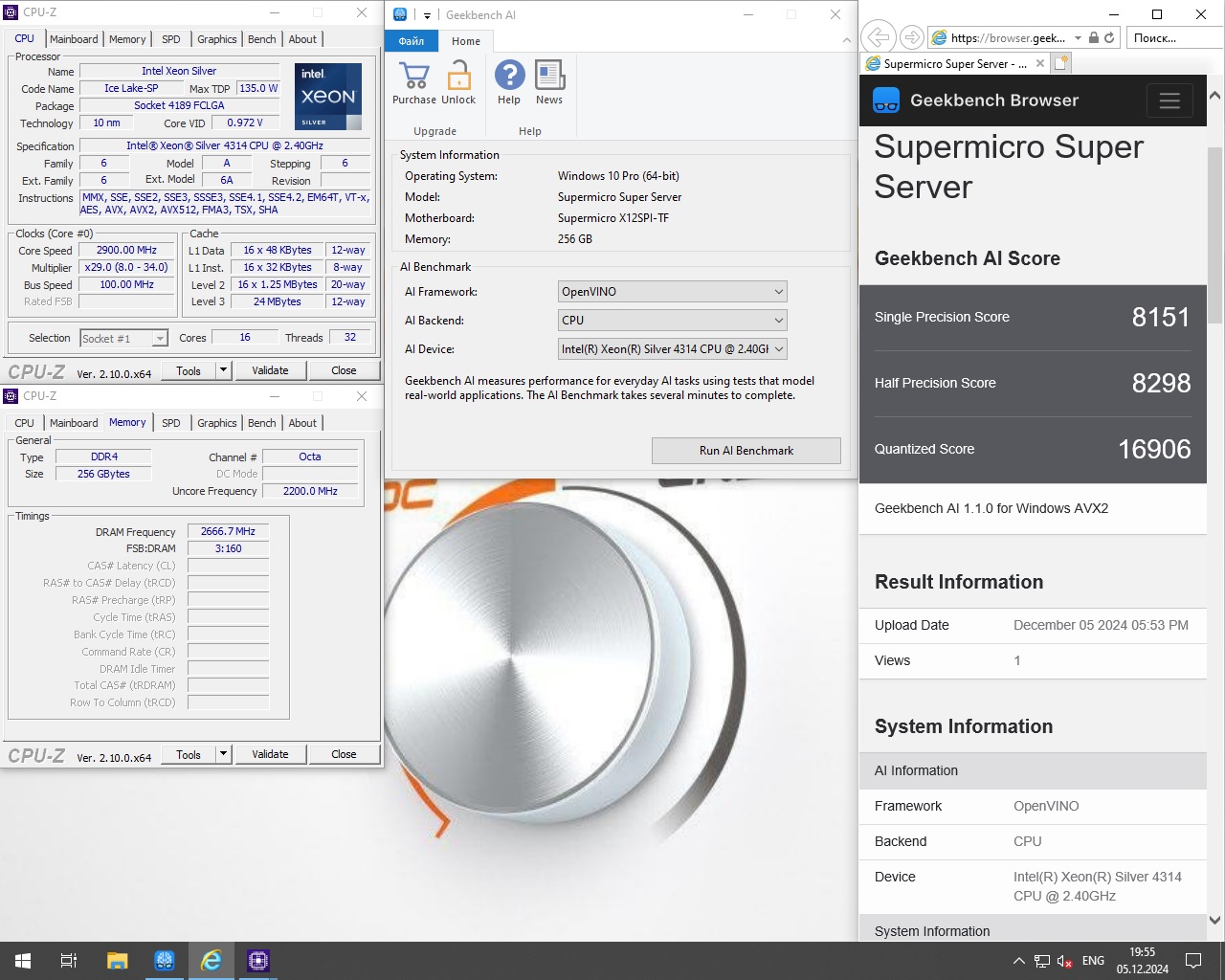
Task: Click Validate in bottom CPU-Z window
Action: [270, 754]
